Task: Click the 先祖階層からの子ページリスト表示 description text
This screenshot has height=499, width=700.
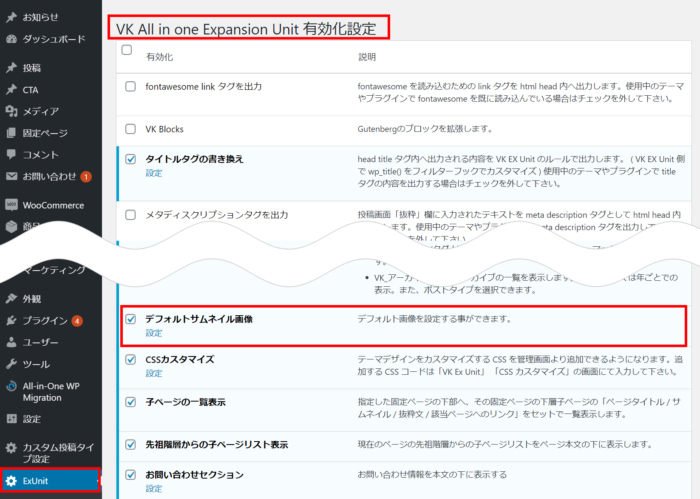Action: [505, 445]
